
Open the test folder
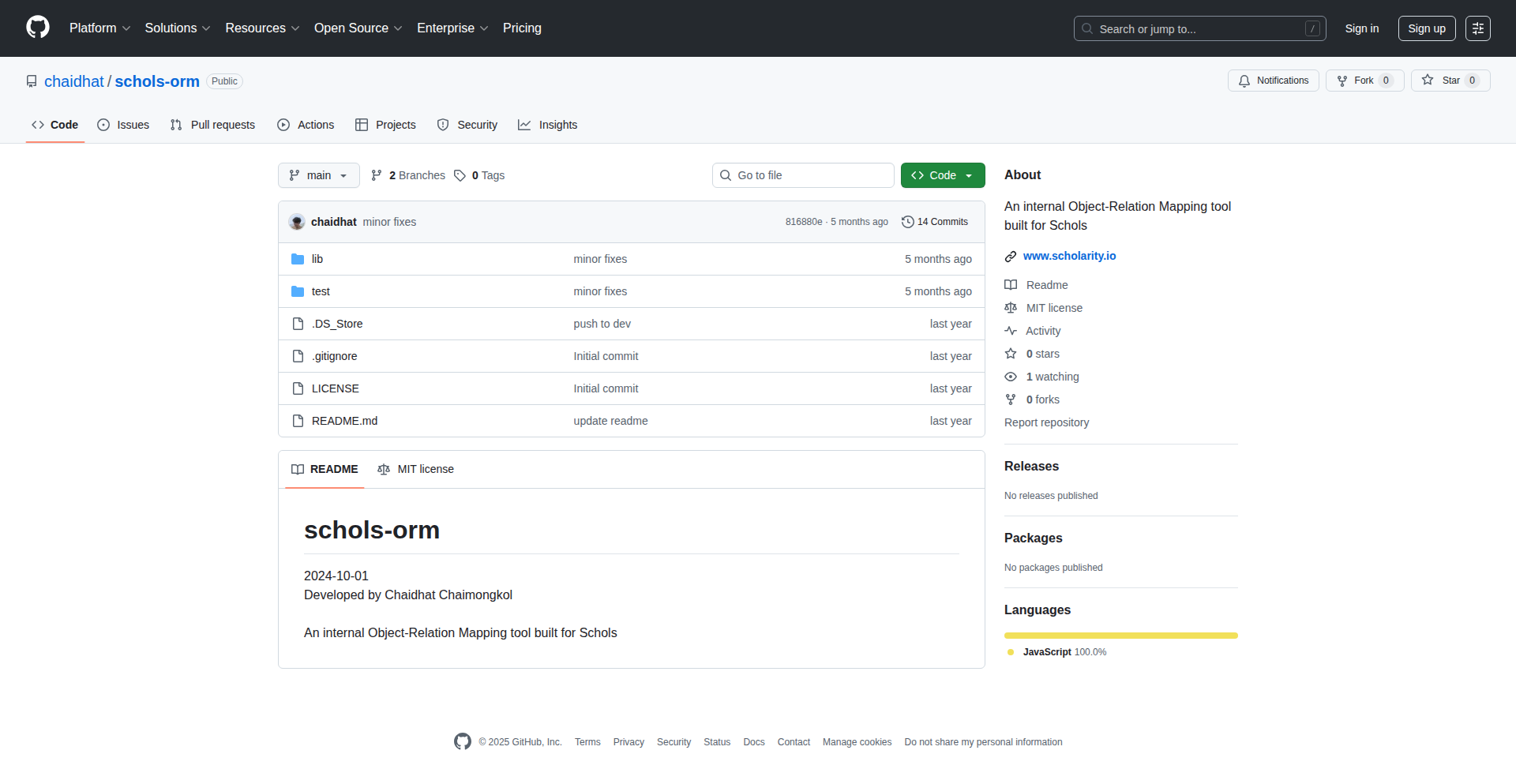point(321,291)
